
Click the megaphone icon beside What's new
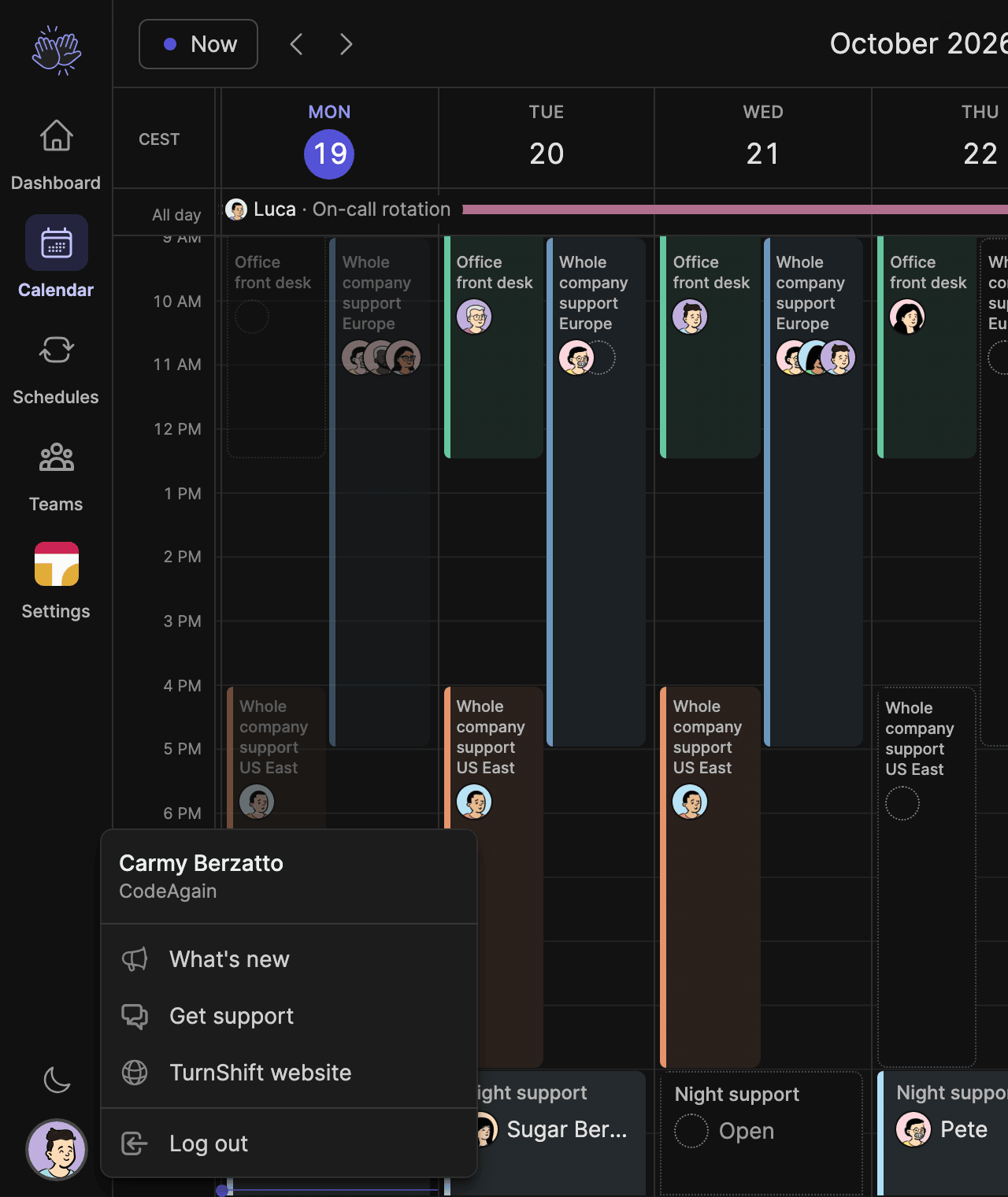[135, 959]
